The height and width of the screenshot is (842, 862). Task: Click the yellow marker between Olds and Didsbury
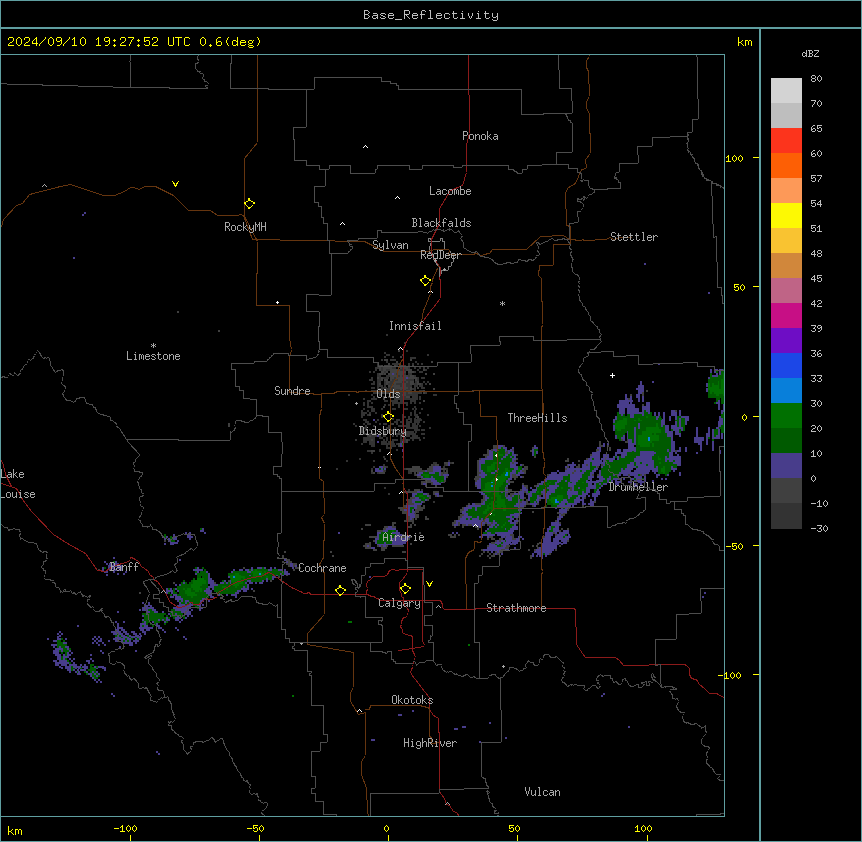click(x=388, y=417)
